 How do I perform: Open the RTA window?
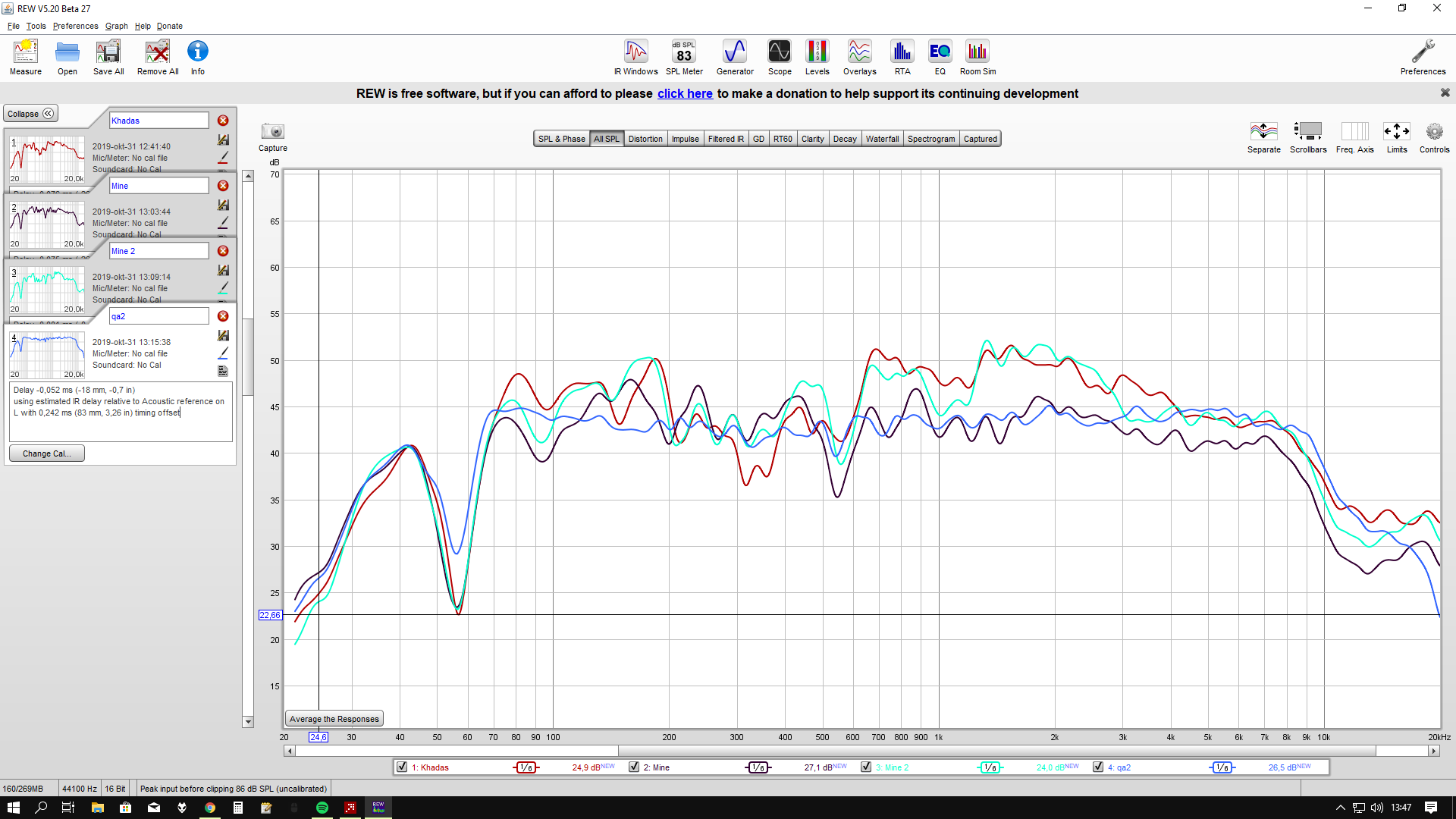(902, 58)
